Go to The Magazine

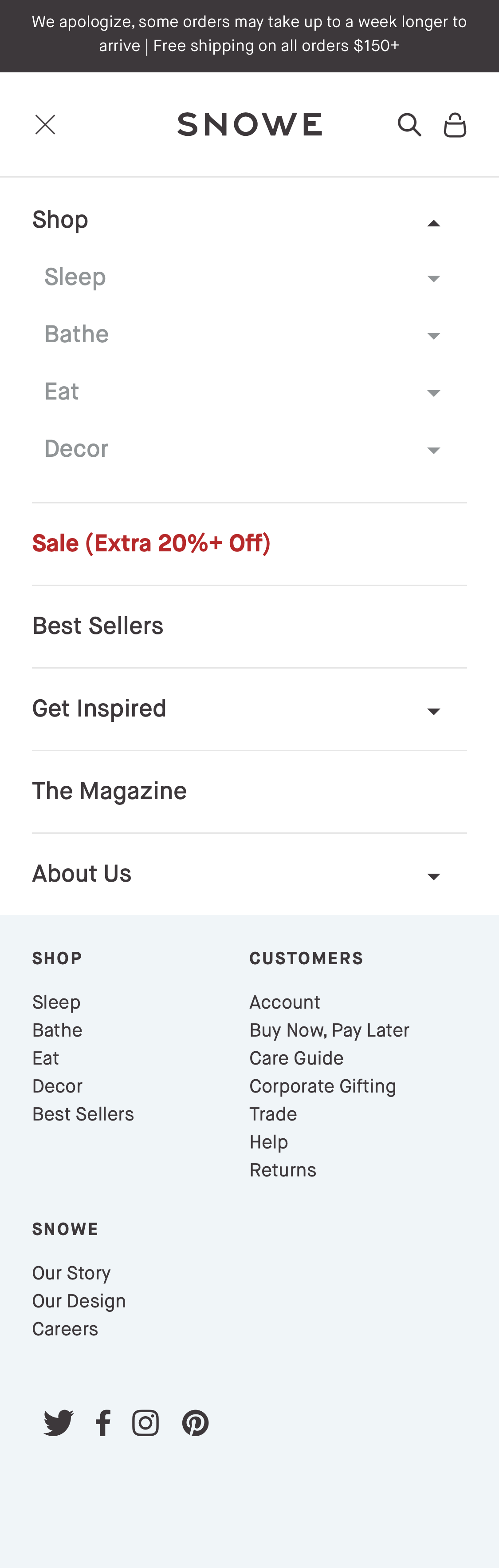pyautogui.click(x=110, y=790)
